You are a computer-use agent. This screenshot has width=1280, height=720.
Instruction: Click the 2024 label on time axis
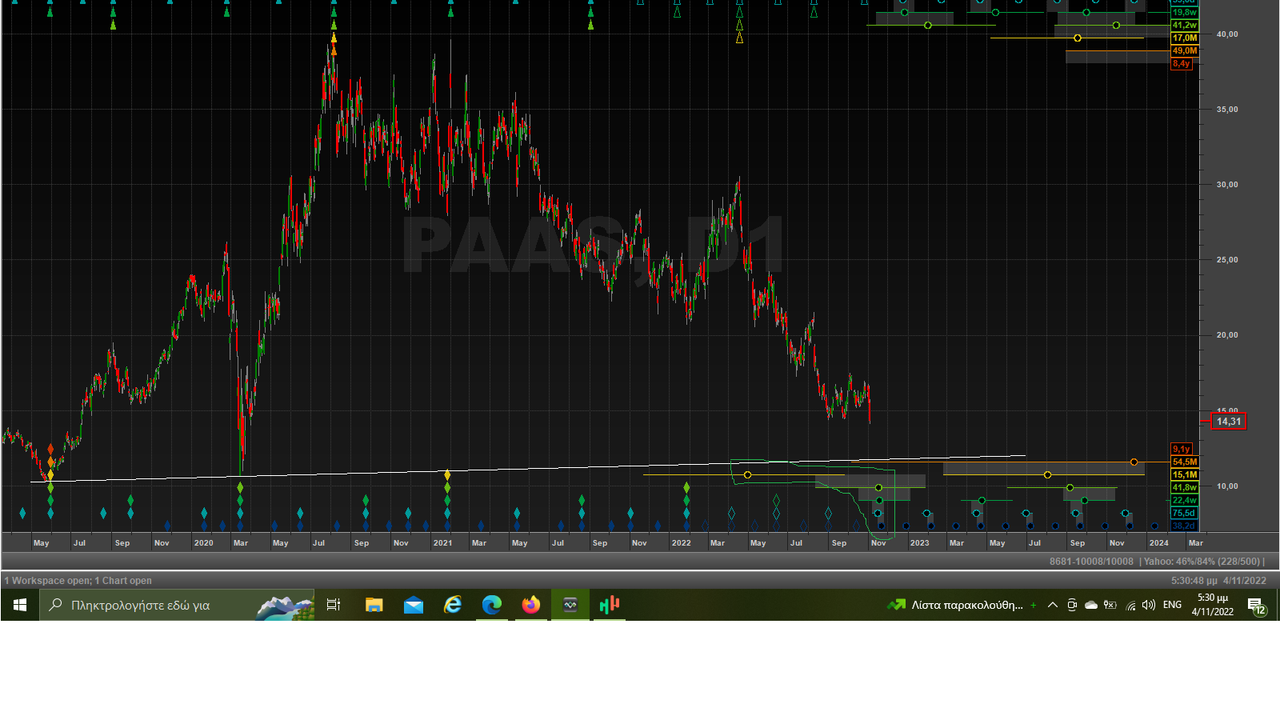(x=1158, y=543)
